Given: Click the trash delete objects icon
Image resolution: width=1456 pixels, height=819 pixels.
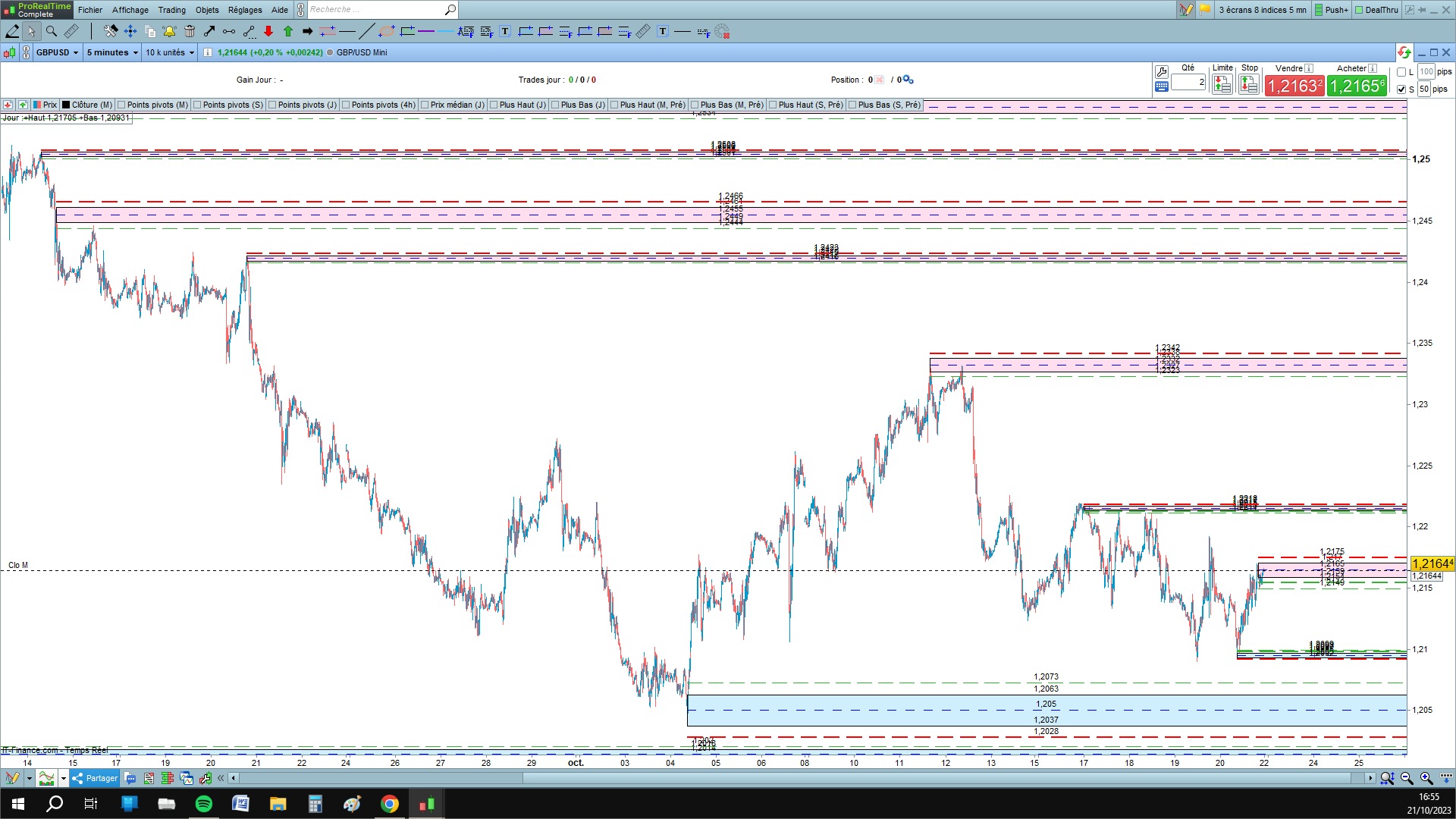Looking at the screenshot, I should [x=190, y=31].
